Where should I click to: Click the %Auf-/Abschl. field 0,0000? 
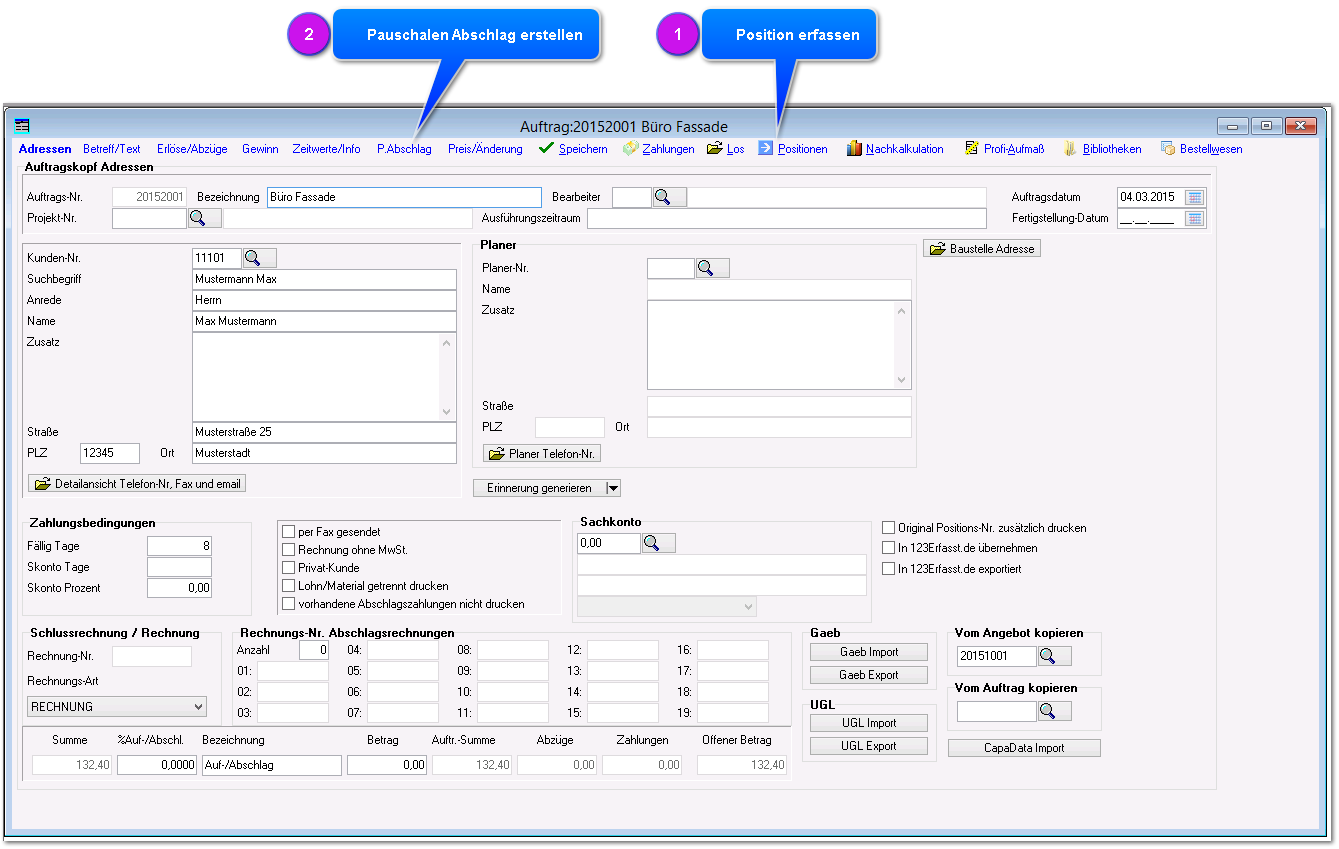(x=157, y=765)
